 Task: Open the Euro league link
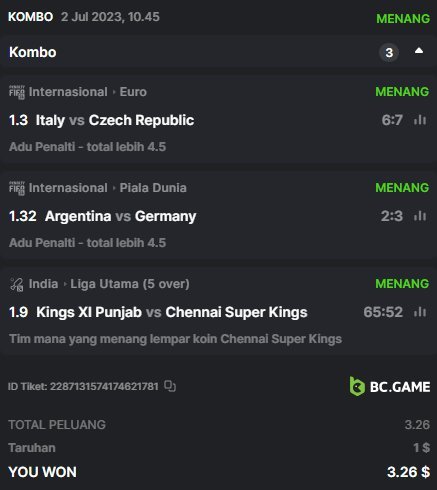(133, 92)
